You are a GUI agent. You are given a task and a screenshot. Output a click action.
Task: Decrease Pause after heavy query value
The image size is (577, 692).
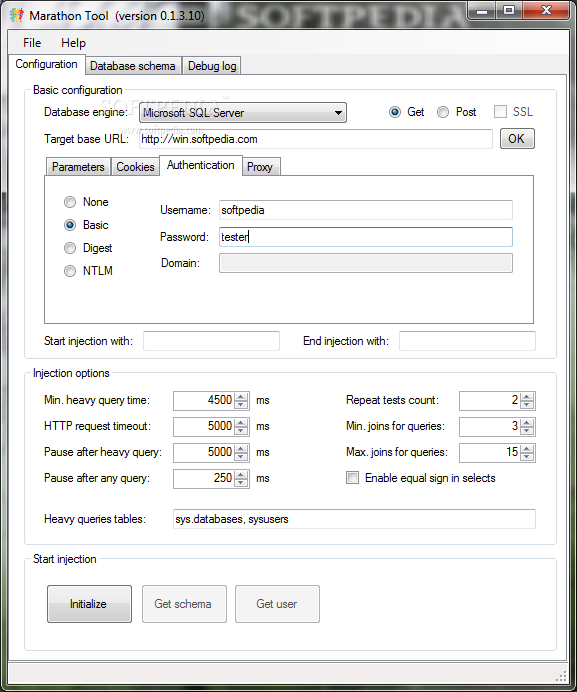pos(241,457)
